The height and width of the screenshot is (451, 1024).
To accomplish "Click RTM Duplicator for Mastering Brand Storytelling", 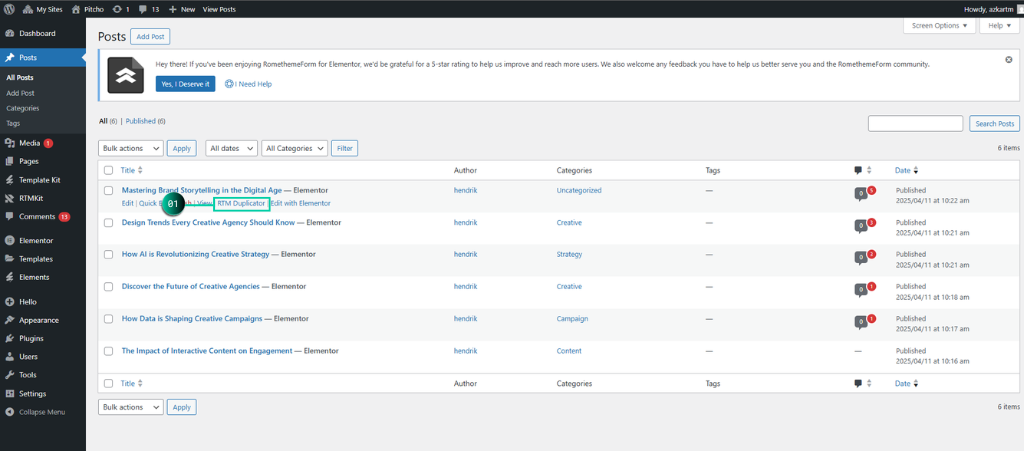I will (241, 204).
